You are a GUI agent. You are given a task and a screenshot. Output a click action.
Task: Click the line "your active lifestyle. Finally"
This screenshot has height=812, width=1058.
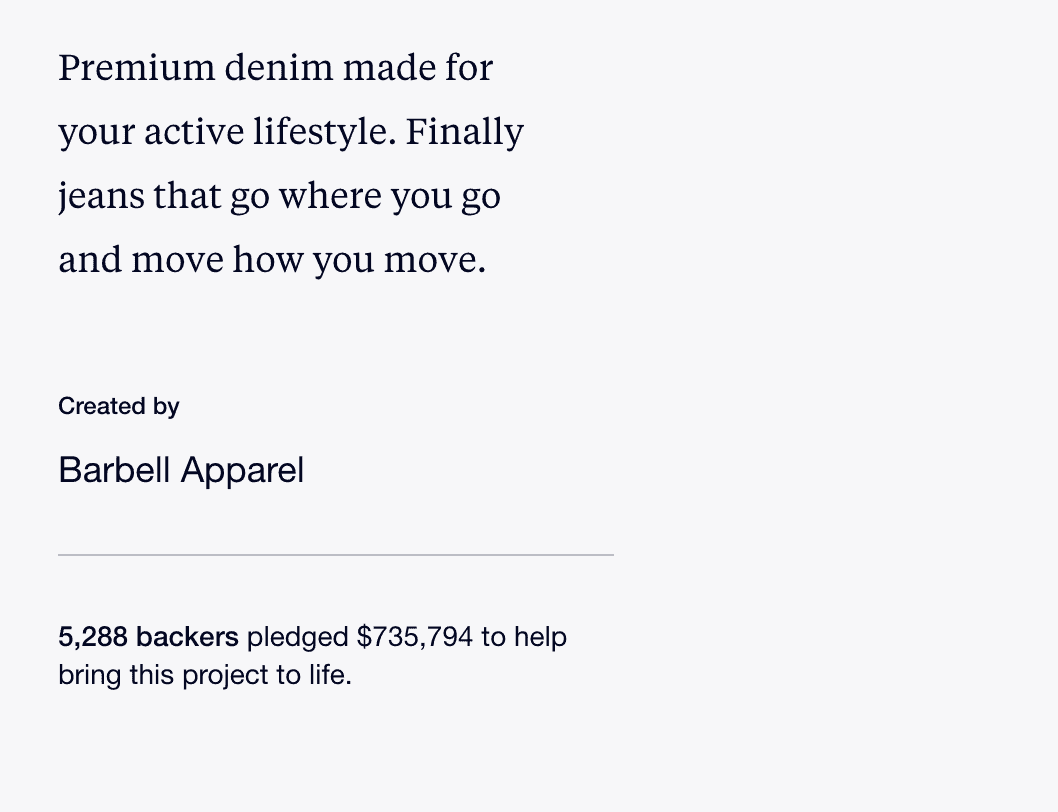coord(291,132)
